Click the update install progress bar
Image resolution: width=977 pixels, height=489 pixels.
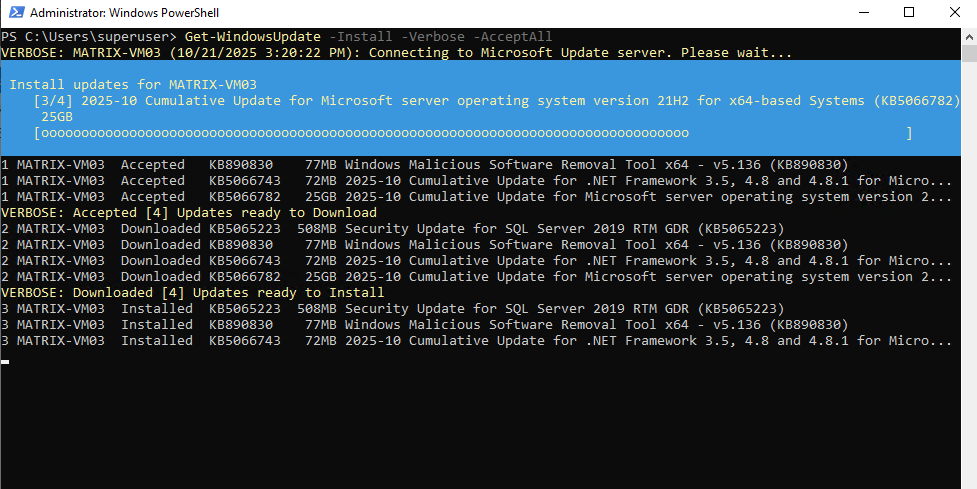[472, 133]
